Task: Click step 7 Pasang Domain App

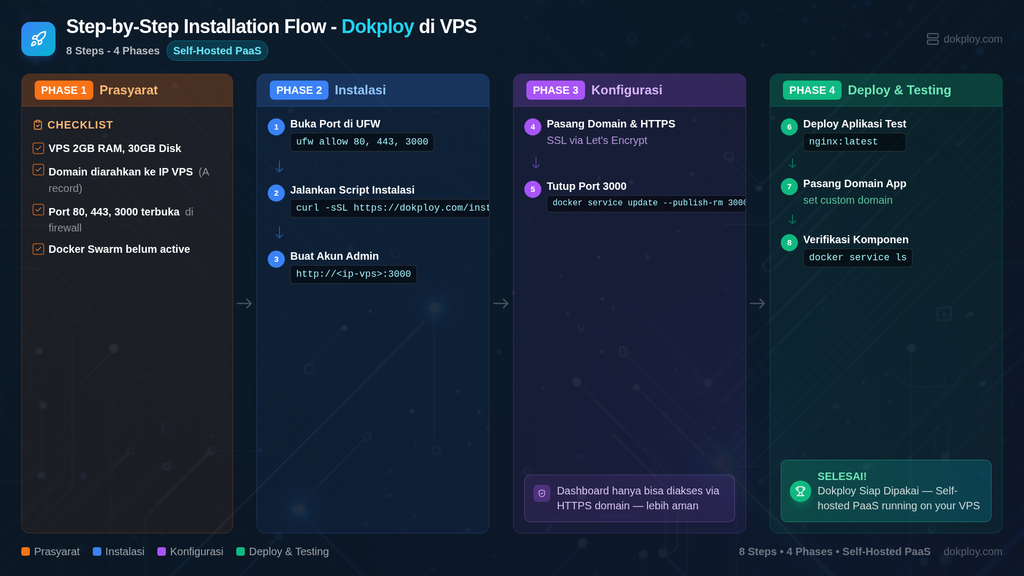Action: [x=854, y=184]
